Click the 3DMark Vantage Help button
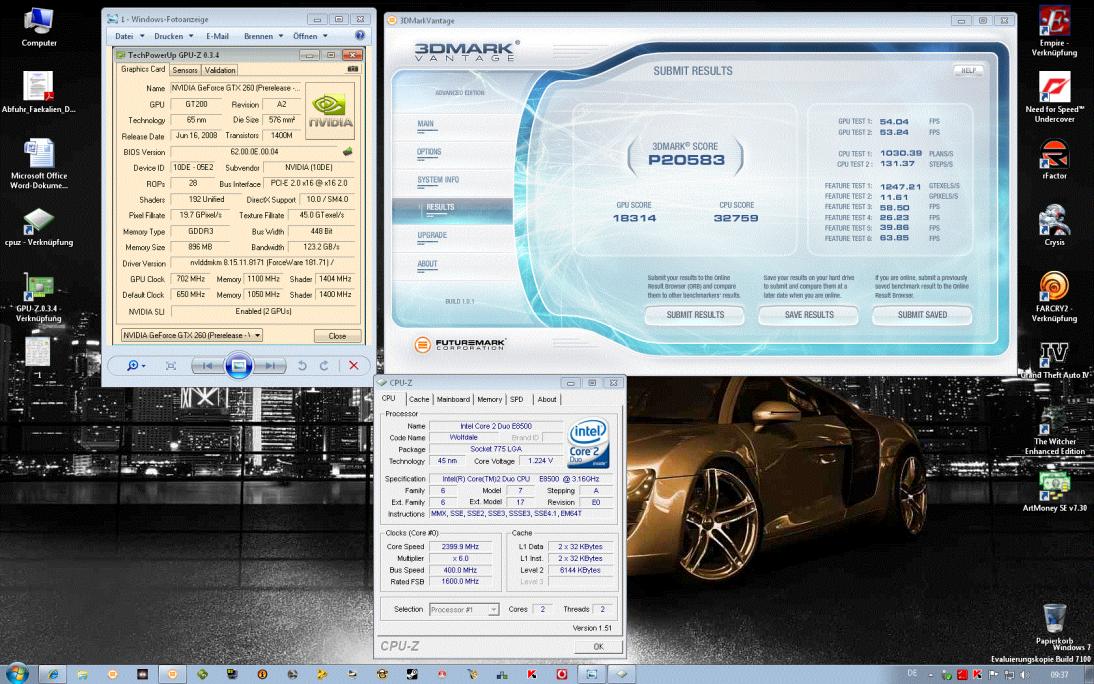The image size is (1094, 684). [x=968, y=70]
